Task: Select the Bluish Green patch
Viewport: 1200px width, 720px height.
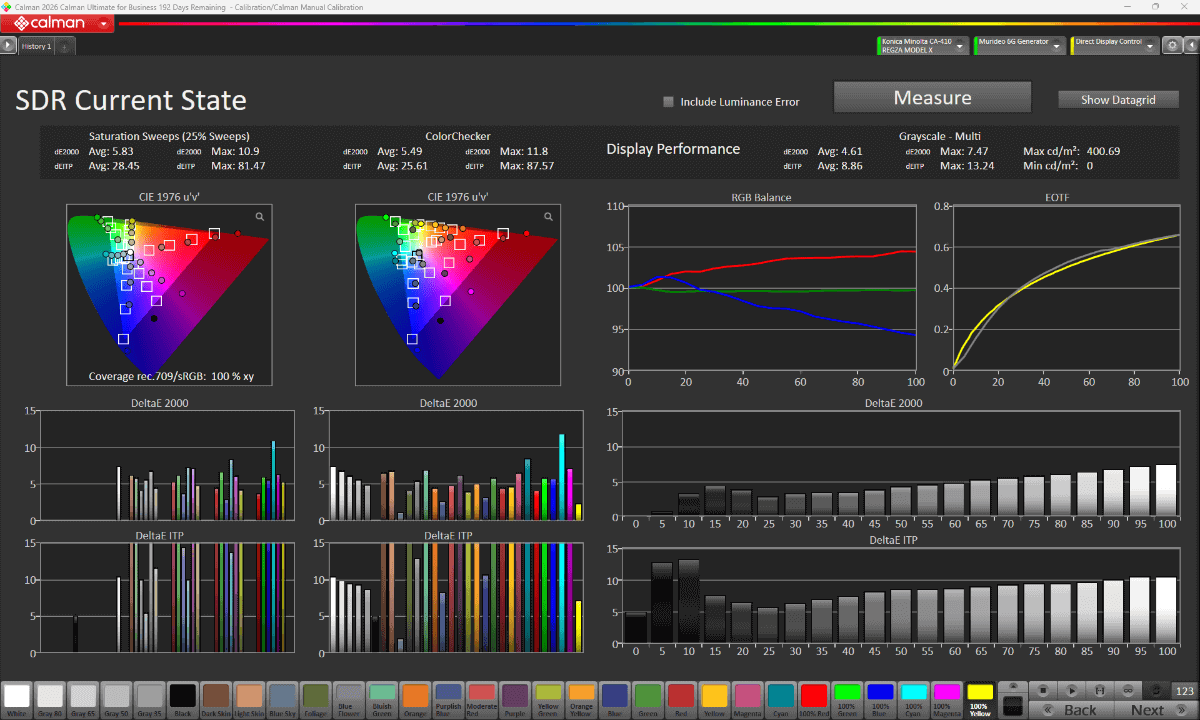Action: click(380, 698)
